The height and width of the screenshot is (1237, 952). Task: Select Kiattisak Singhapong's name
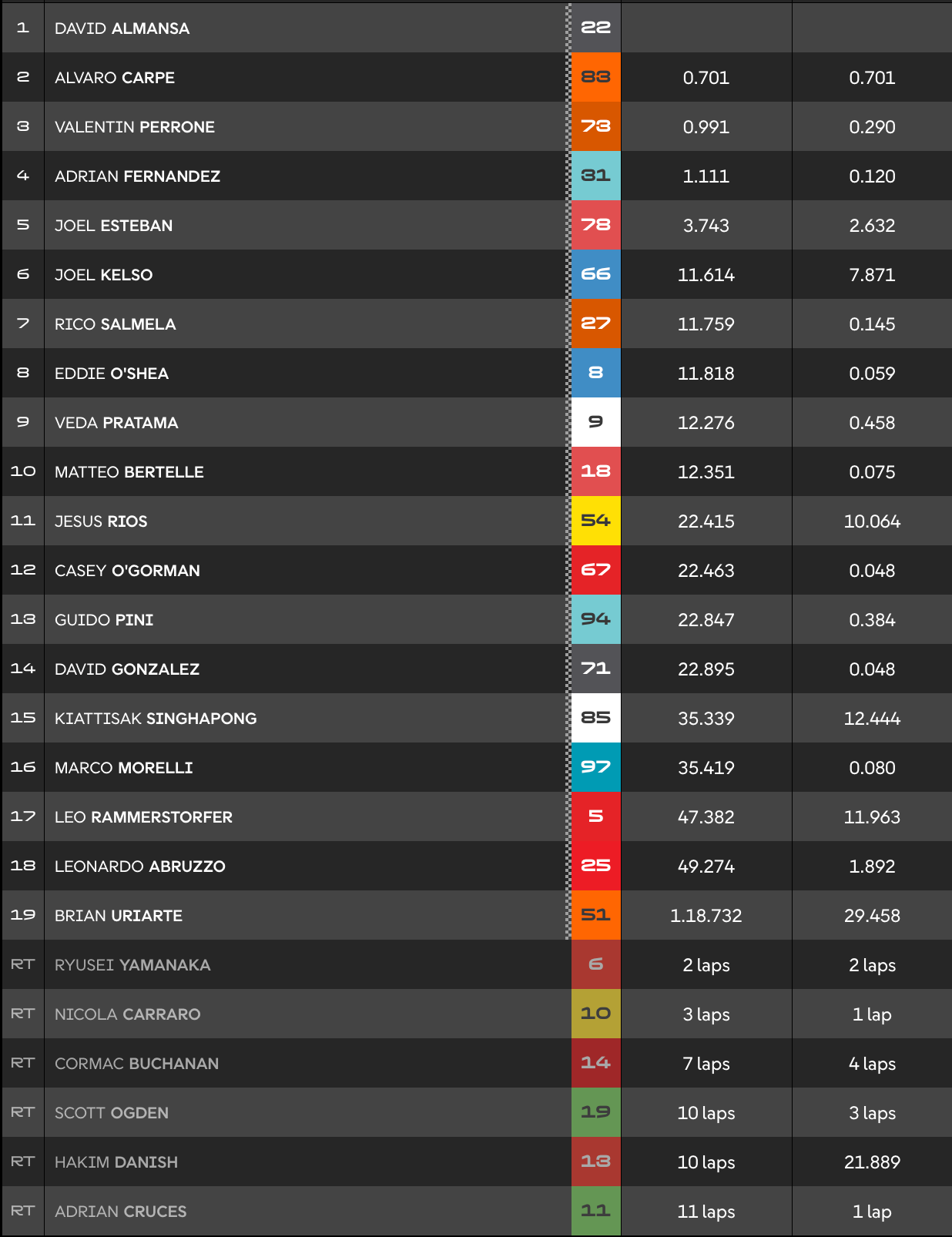tap(156, 719)
